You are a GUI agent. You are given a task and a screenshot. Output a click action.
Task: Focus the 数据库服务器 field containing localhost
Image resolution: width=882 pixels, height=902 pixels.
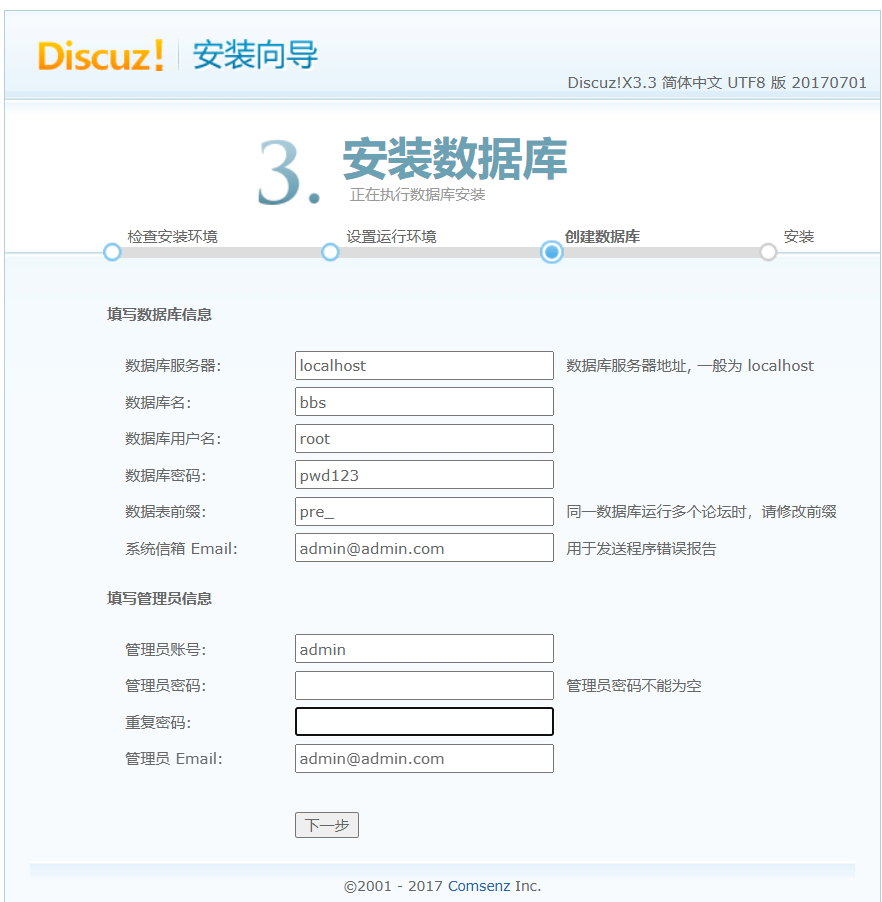[x=425, y=365]
